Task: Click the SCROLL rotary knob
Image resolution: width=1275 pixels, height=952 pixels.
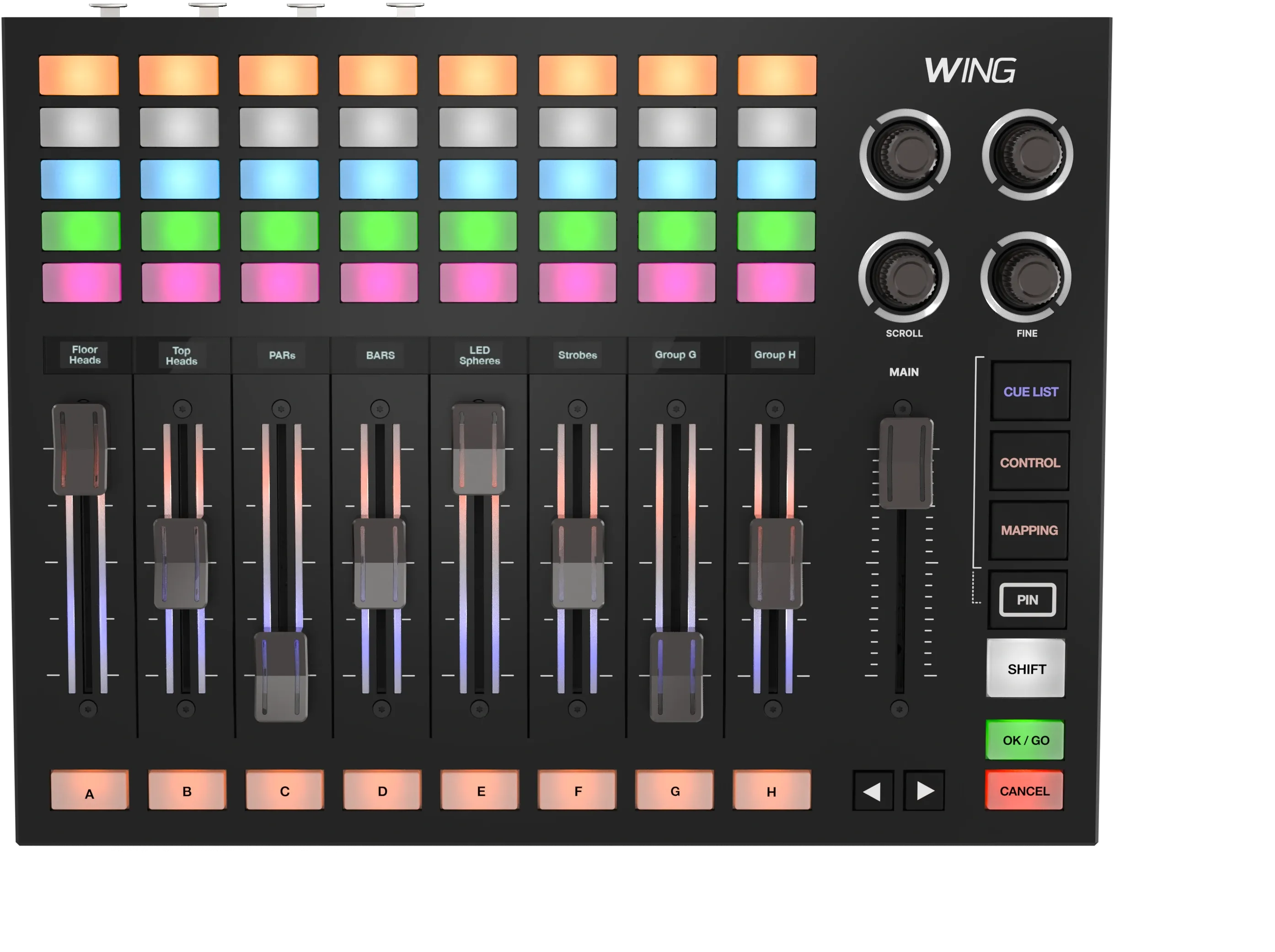Action: coord(904,277)
